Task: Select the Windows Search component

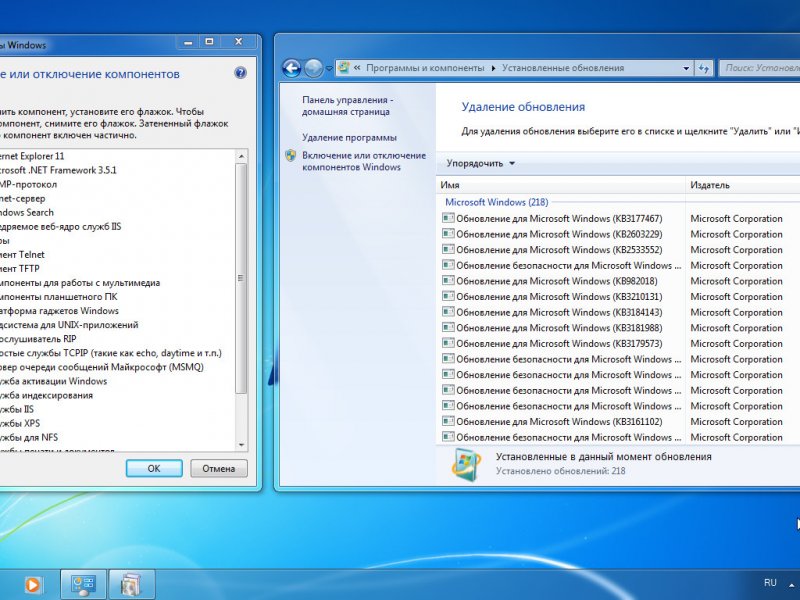Action: [x=27, y=212]
